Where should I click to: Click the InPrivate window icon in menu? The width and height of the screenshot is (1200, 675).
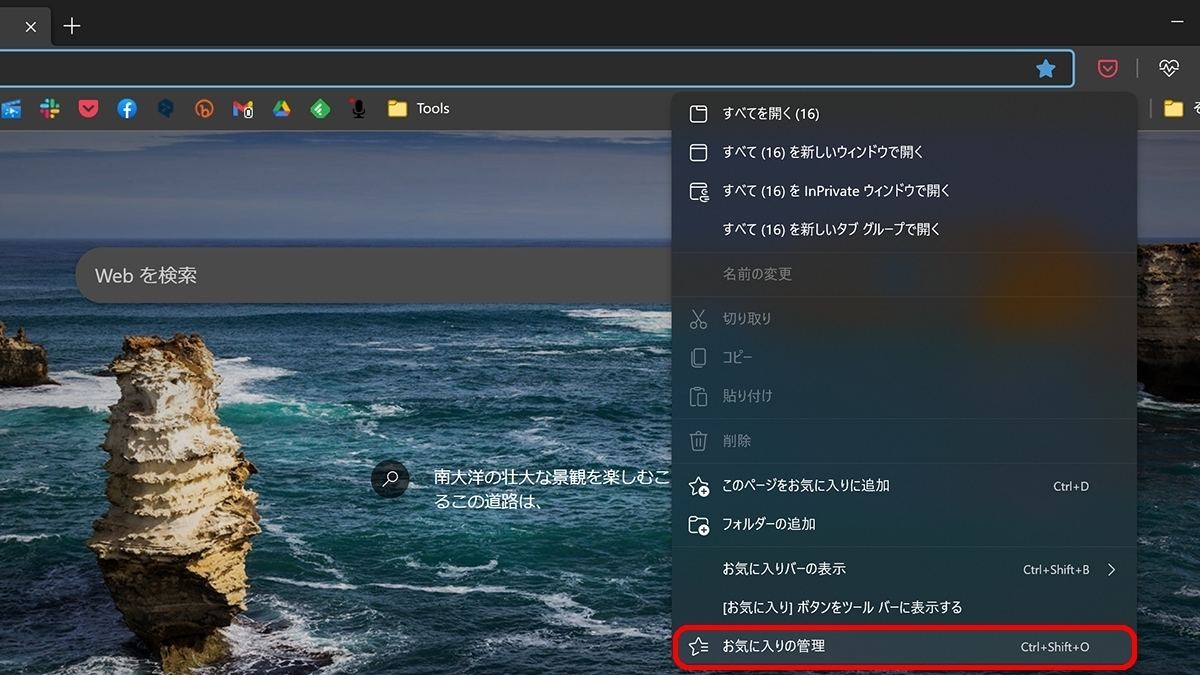coord(699,191)
